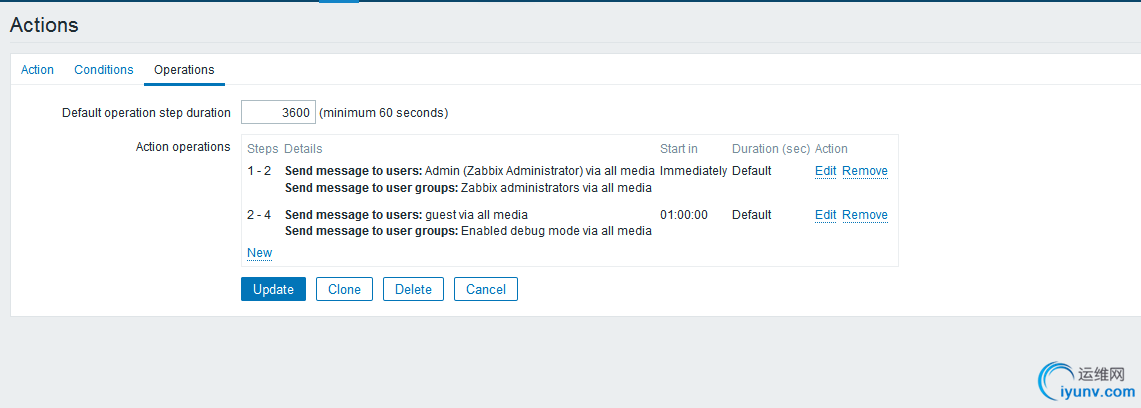Clone this action

344,290
